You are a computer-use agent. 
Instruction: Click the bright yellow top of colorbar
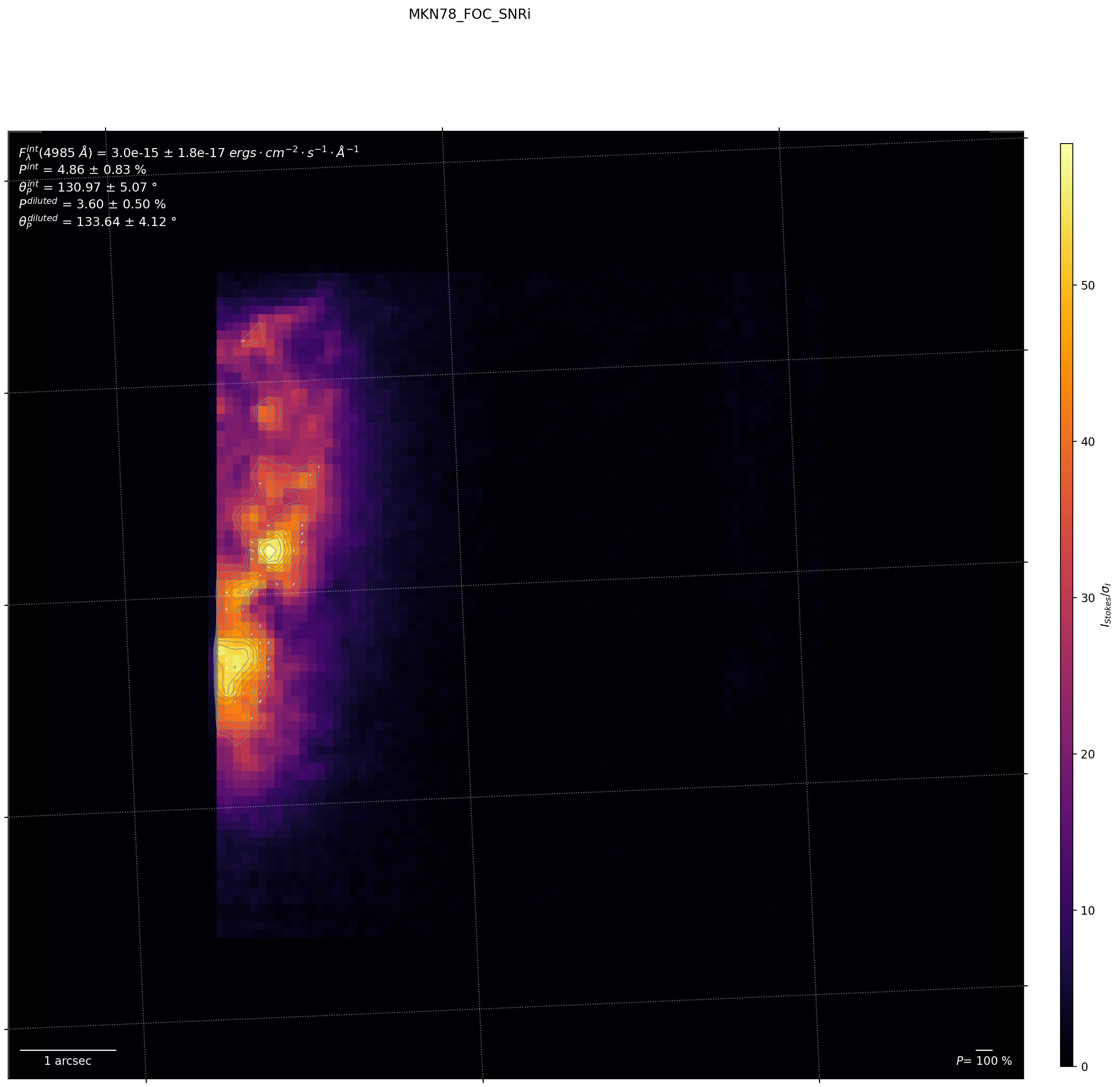1066,150
